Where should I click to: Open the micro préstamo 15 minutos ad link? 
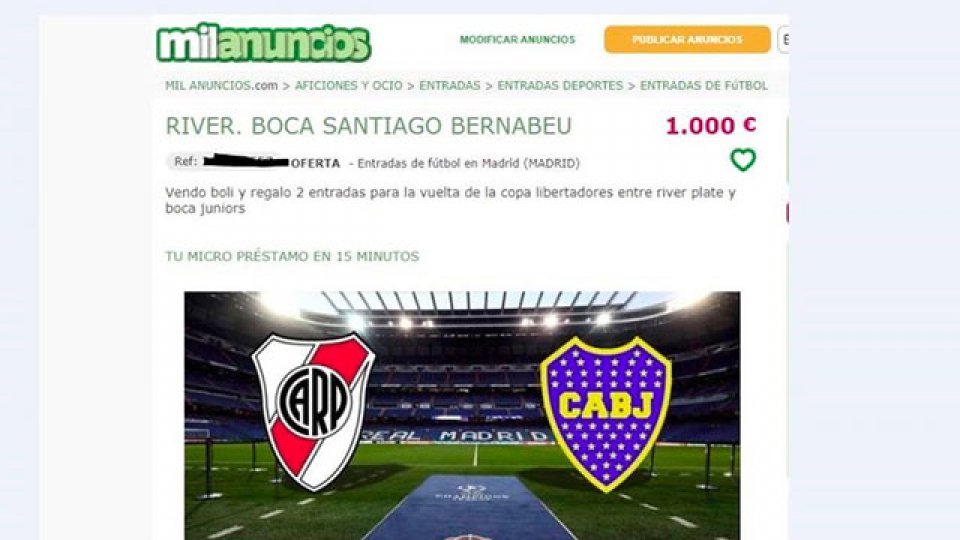[x=292, y=257]
